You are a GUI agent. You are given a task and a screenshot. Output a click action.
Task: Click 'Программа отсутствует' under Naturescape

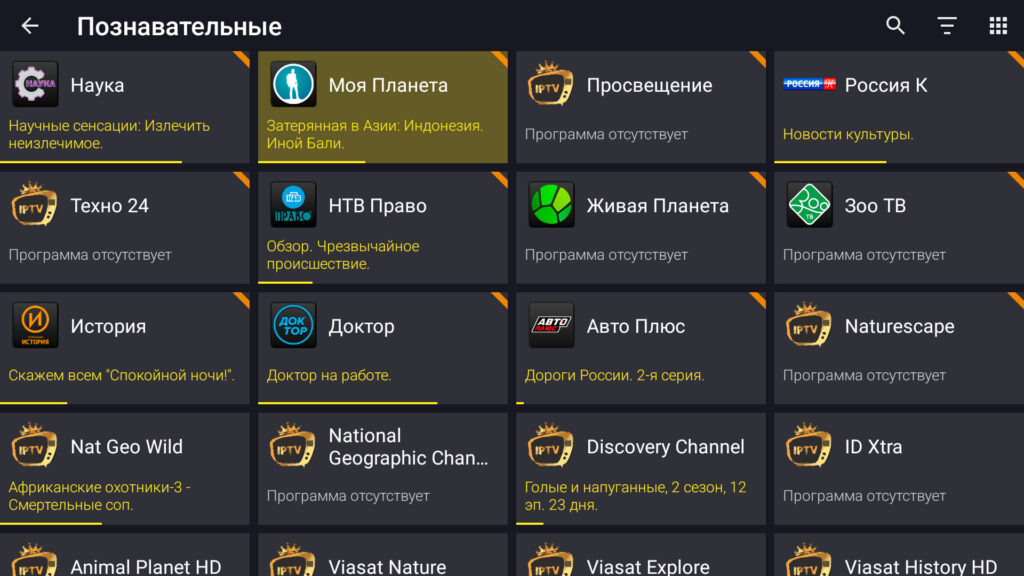coord(864,376)
